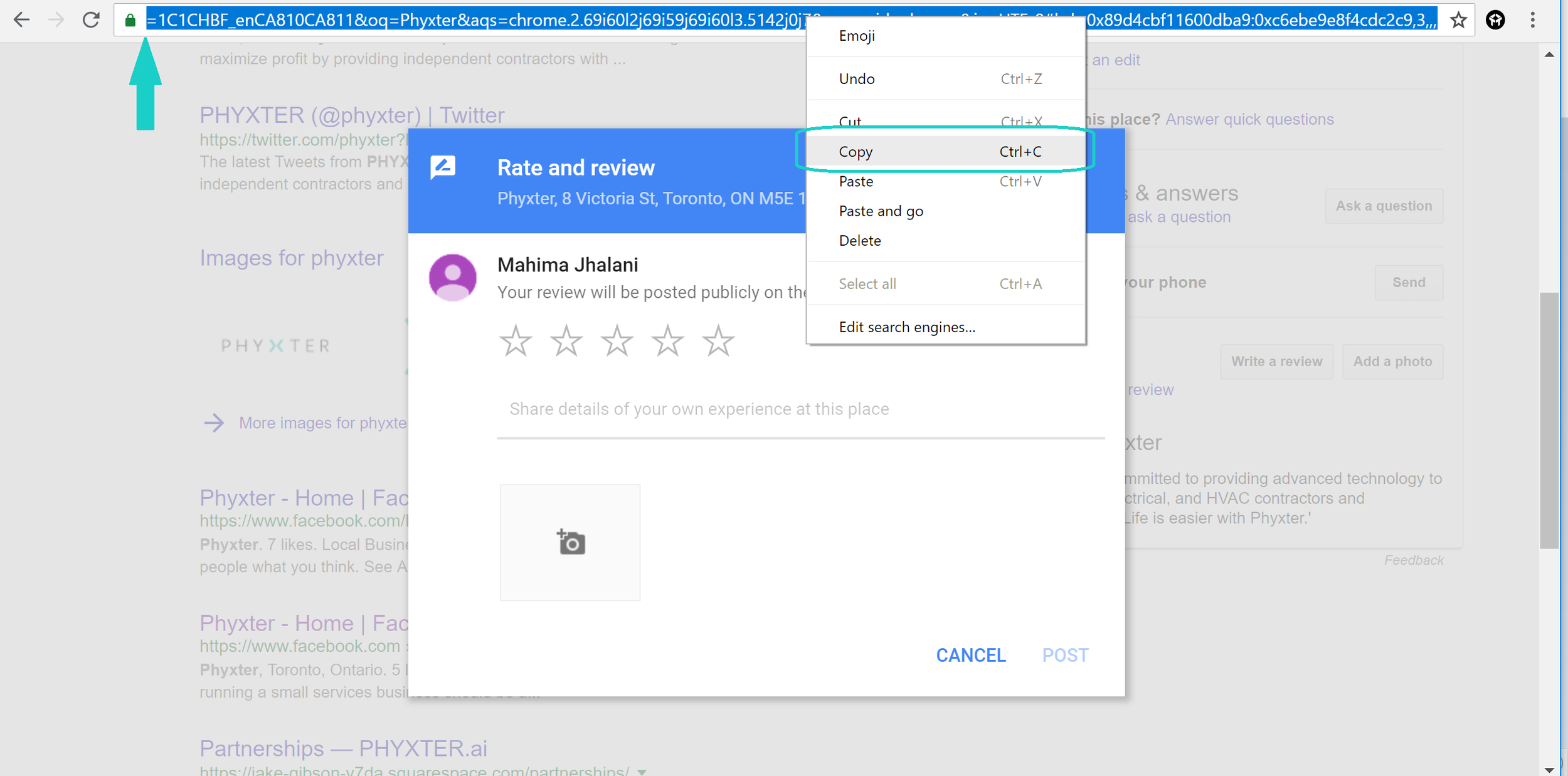Cancel the review dialog
This screenshot has width=1568, height=776.
[x=971, y=655]
